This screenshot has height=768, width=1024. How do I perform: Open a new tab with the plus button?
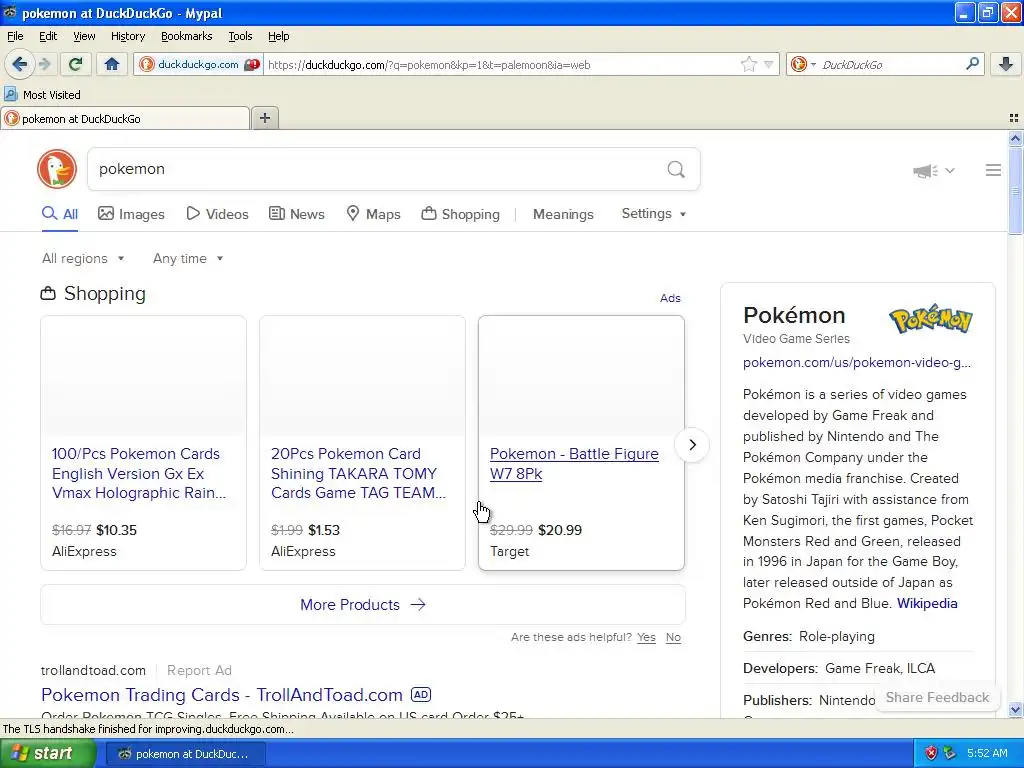[x=264, y=118]
